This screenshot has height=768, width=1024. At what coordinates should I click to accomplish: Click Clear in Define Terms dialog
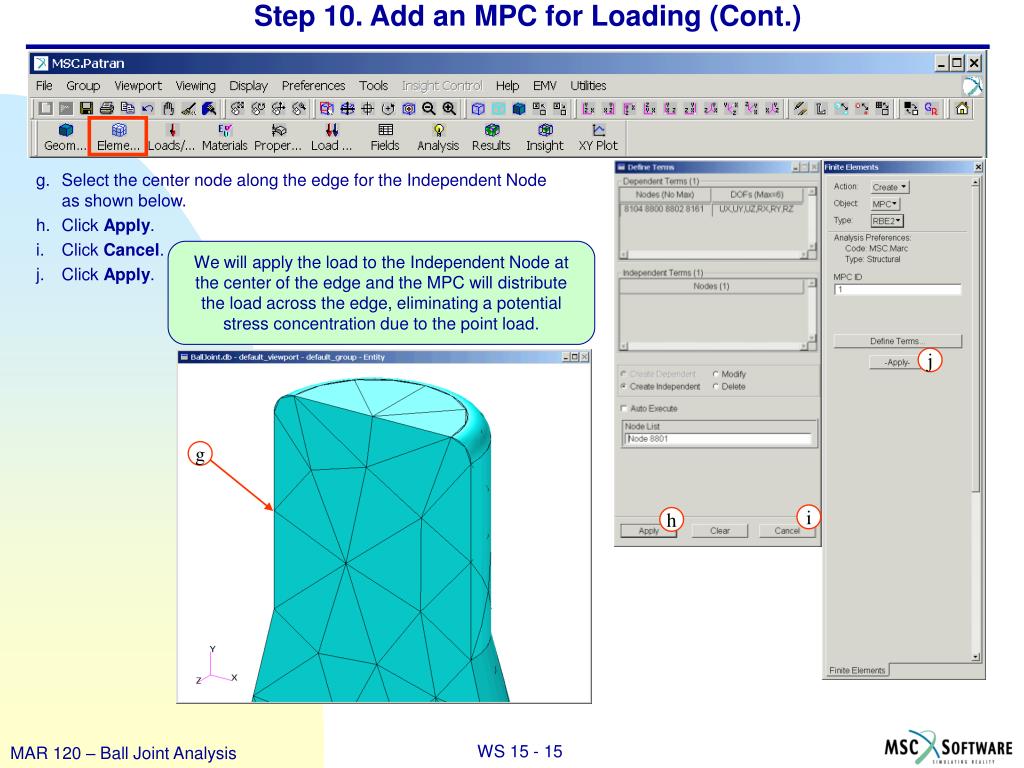pyautogui.click(x=720, y=531)
